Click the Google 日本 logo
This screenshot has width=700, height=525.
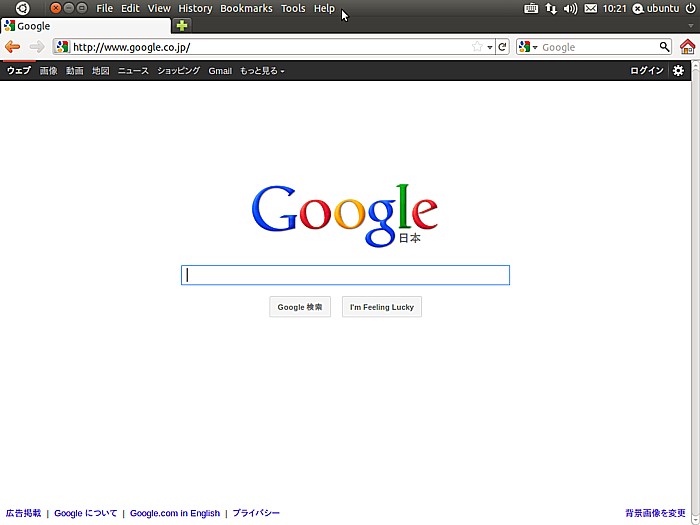coord(345,215)
